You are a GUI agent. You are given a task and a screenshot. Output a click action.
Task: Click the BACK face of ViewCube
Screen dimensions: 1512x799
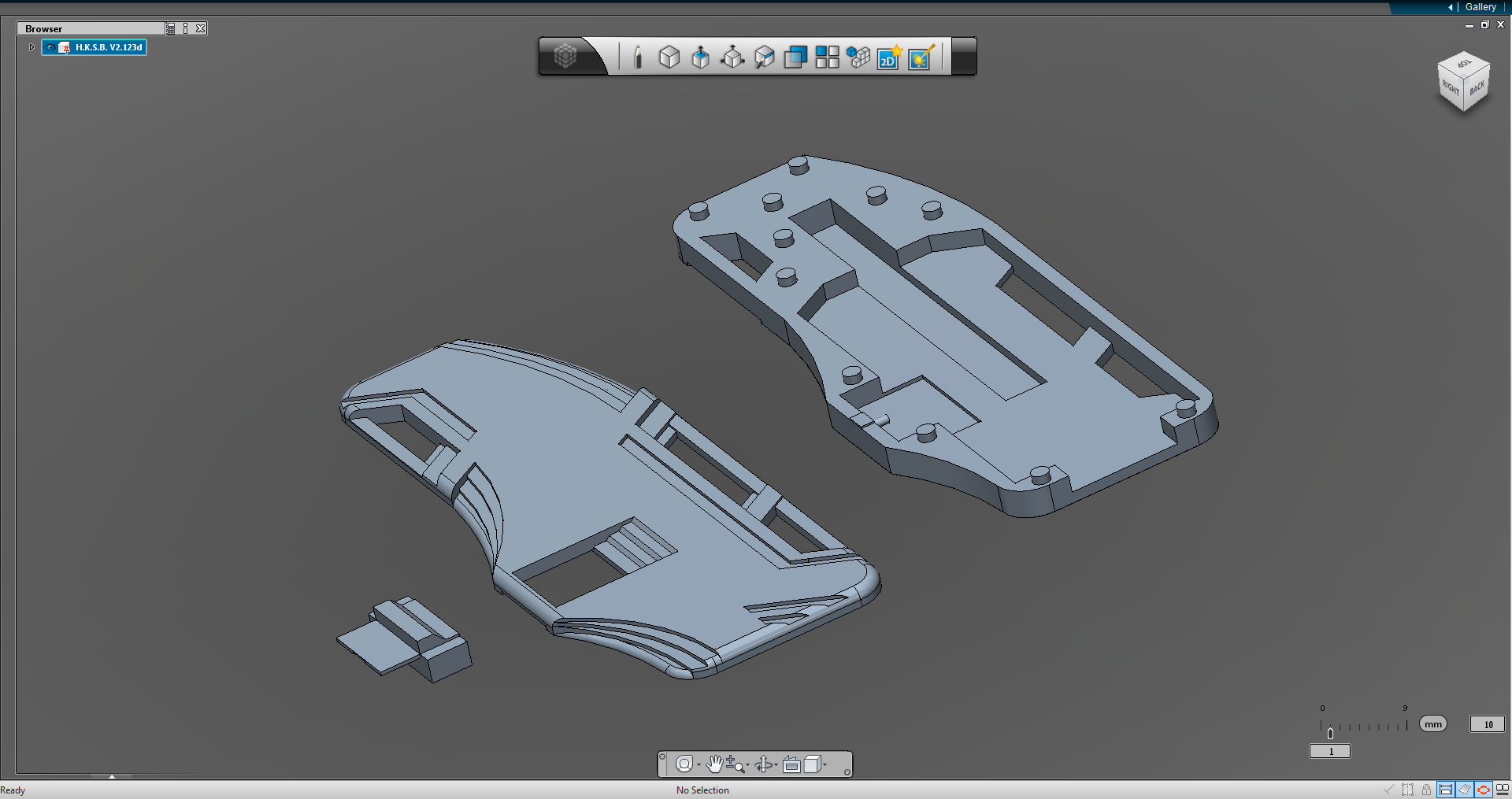coord(1477,87)
